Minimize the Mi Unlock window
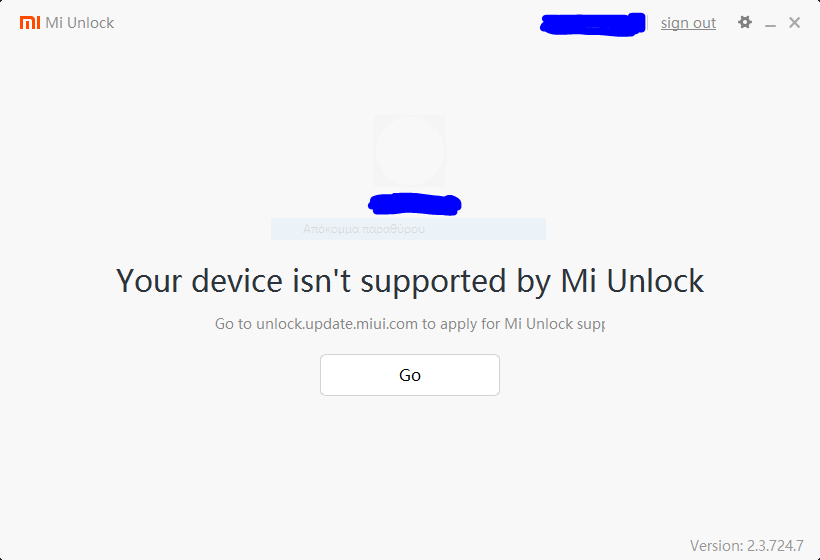 point(770,24)
